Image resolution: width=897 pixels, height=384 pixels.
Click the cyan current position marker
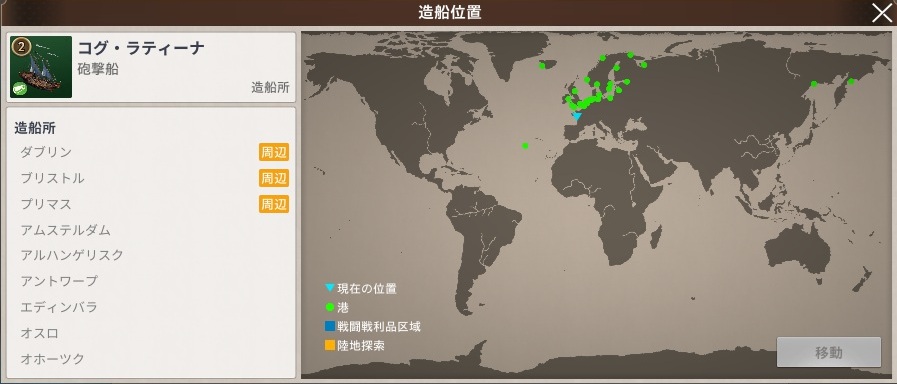point(577,117)
